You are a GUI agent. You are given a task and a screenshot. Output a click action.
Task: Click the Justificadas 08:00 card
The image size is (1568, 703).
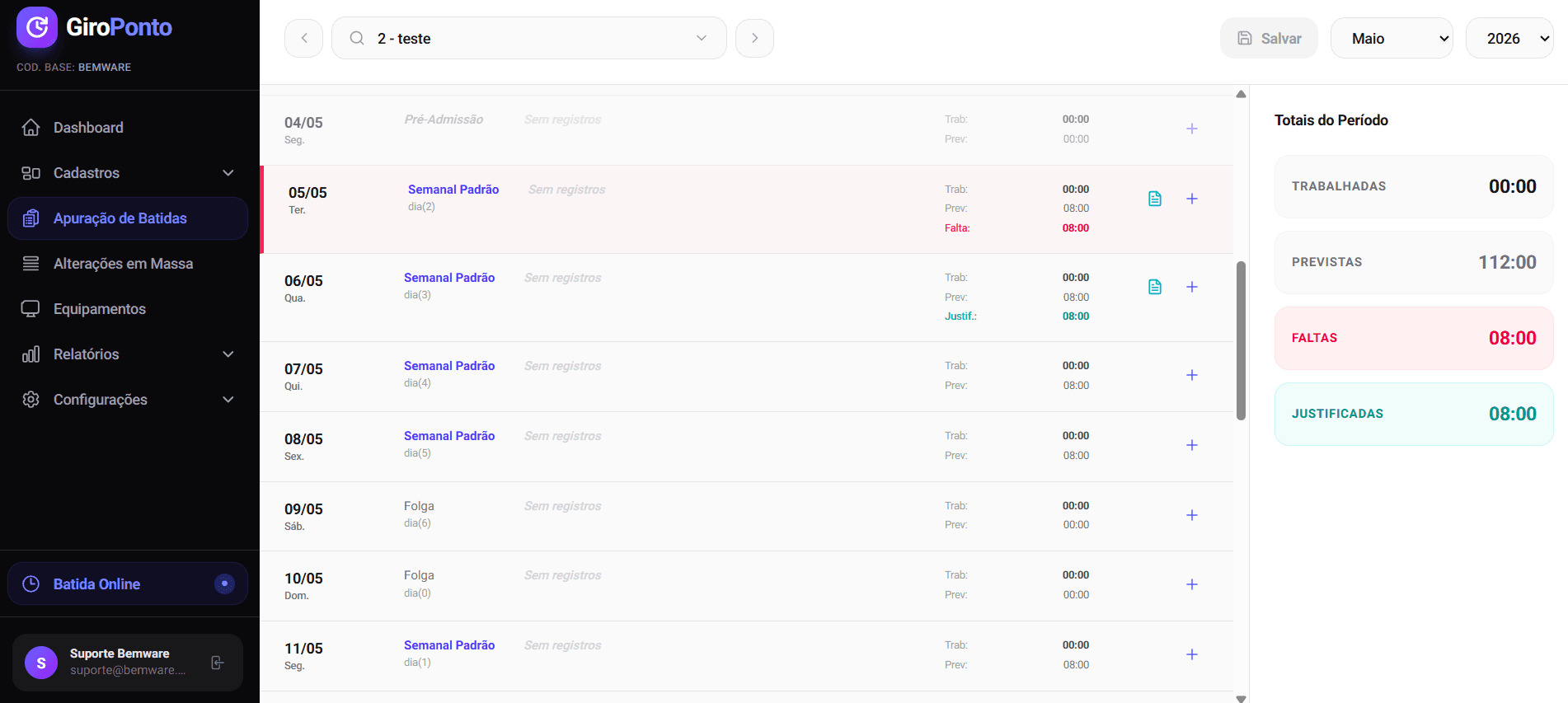[x=1414, y=415]
